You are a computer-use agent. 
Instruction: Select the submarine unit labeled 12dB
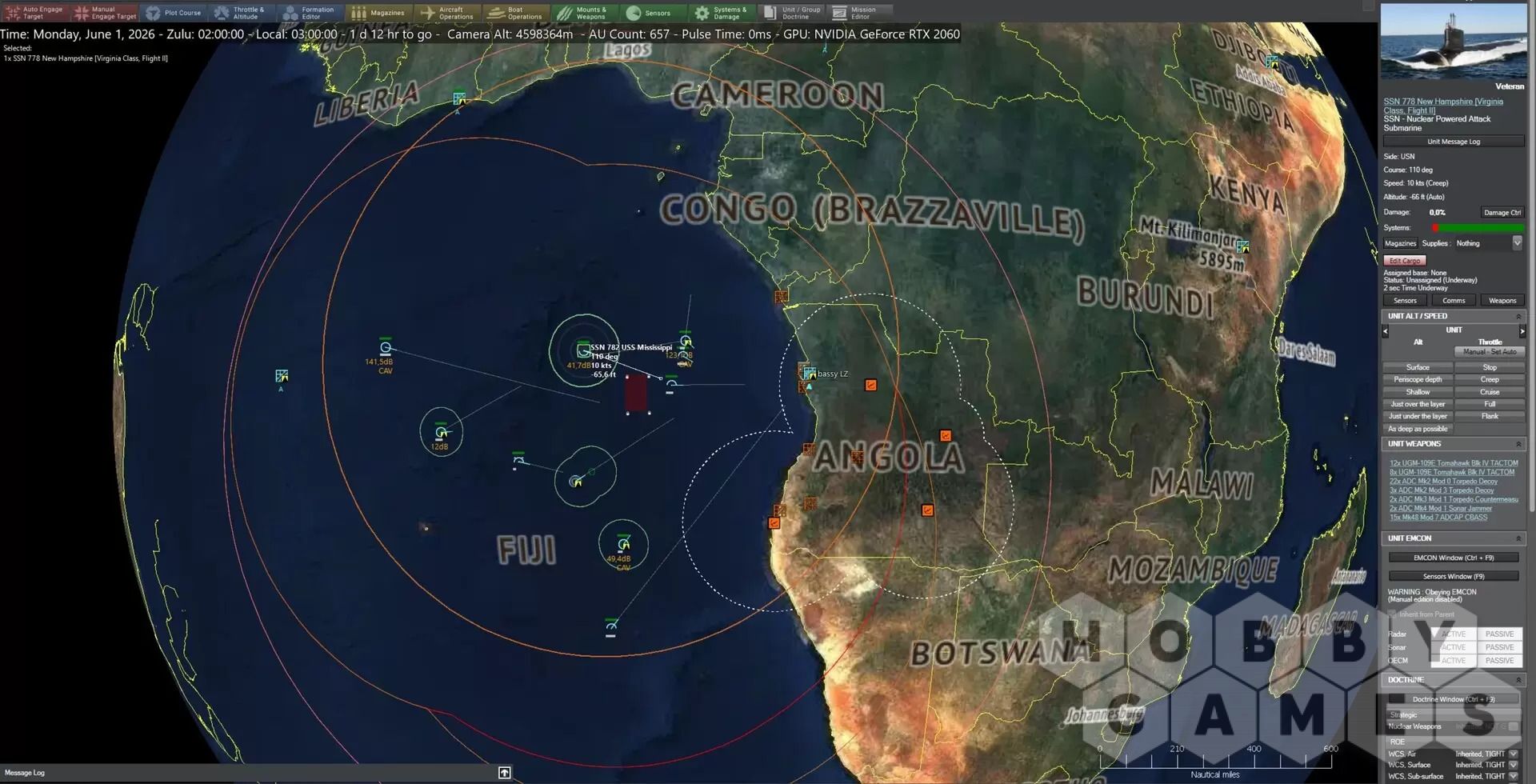coord(441,432)
